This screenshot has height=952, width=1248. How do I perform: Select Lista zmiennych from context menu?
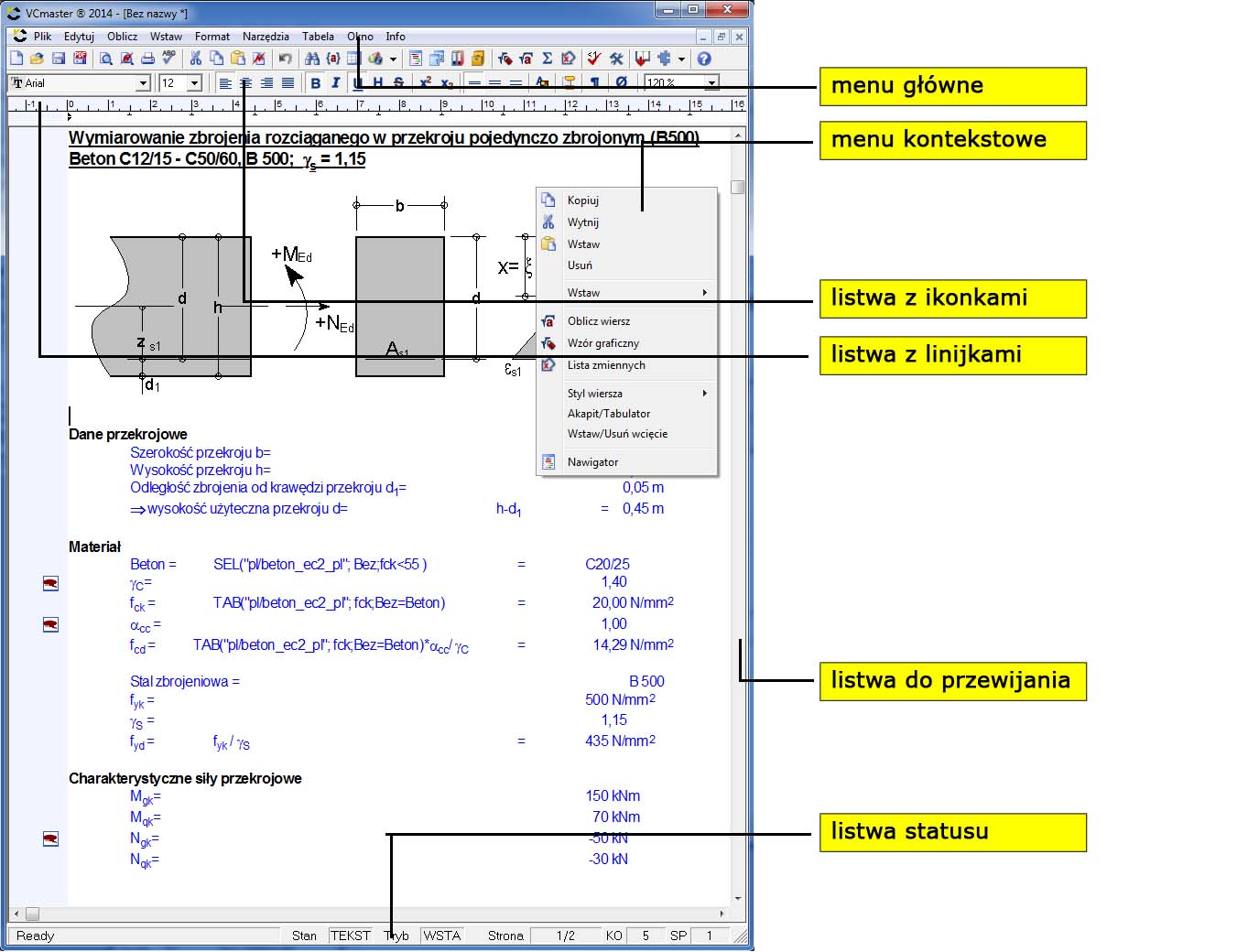pyautogui.click(x=606, y=365)
